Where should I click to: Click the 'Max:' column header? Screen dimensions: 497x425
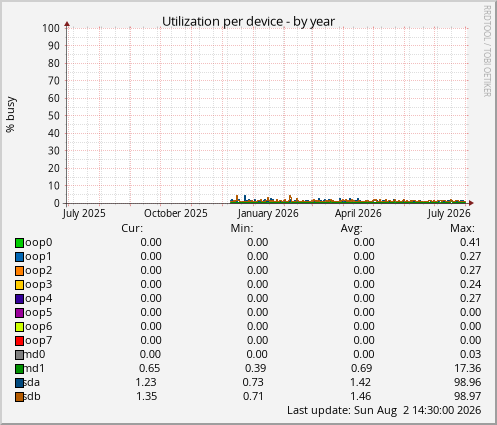coord(462,228)
